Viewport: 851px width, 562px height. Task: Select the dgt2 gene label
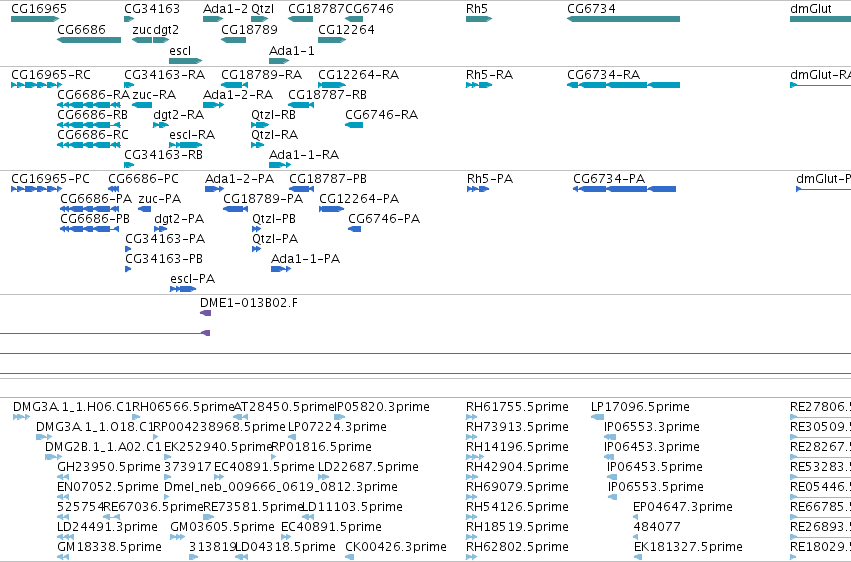point(166,30)
